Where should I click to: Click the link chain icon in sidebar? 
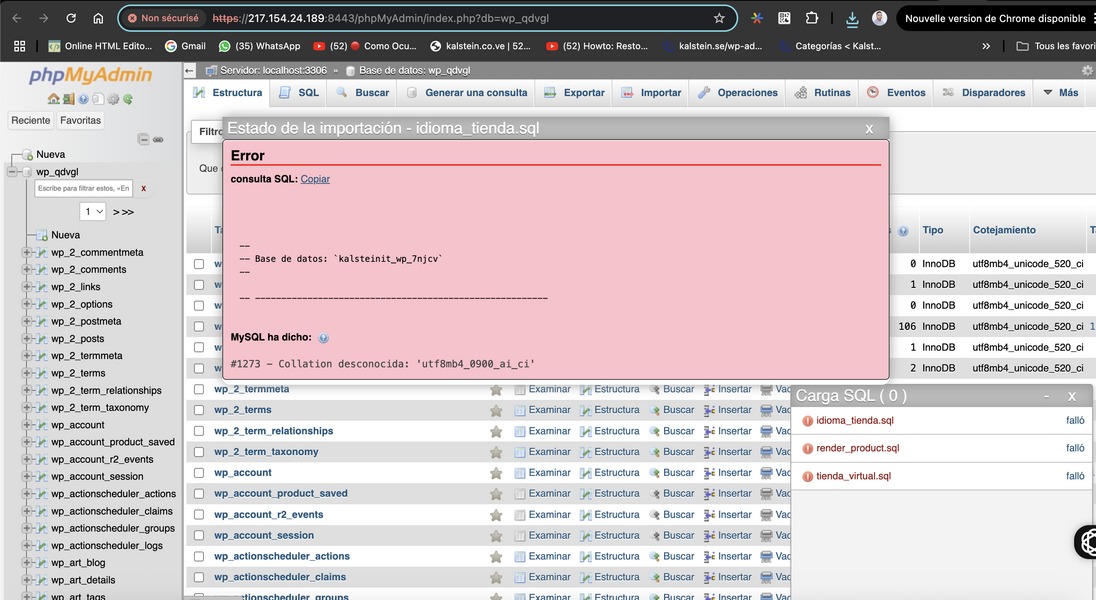point(158,139)
